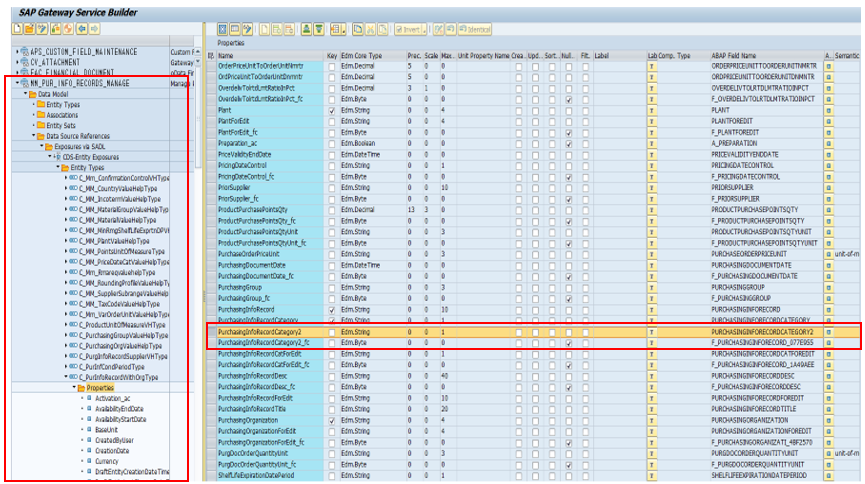865x484 pixels.
Task: Select the C_PurchasingOrgValueHelpType entity
Action: (120, 345)
